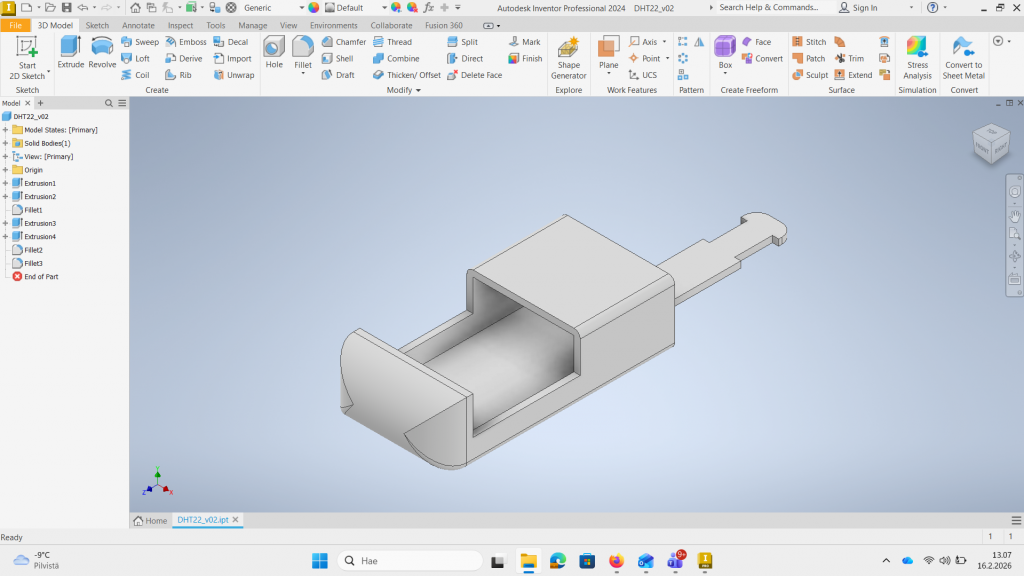Select Extrusion3 in the model tree
This screenshot has width=1024, height=576.
(x=40, y=223)
